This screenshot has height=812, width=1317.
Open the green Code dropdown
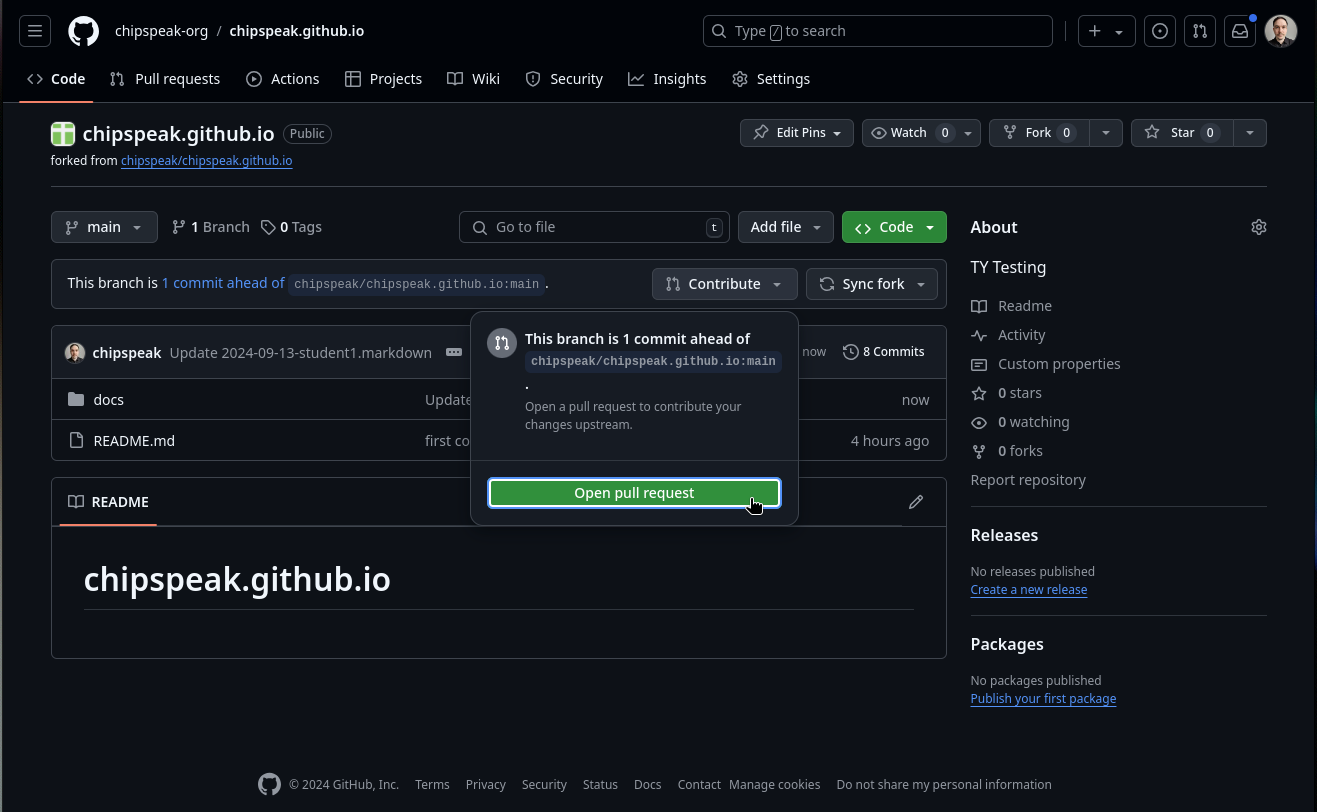pos(894,227)
